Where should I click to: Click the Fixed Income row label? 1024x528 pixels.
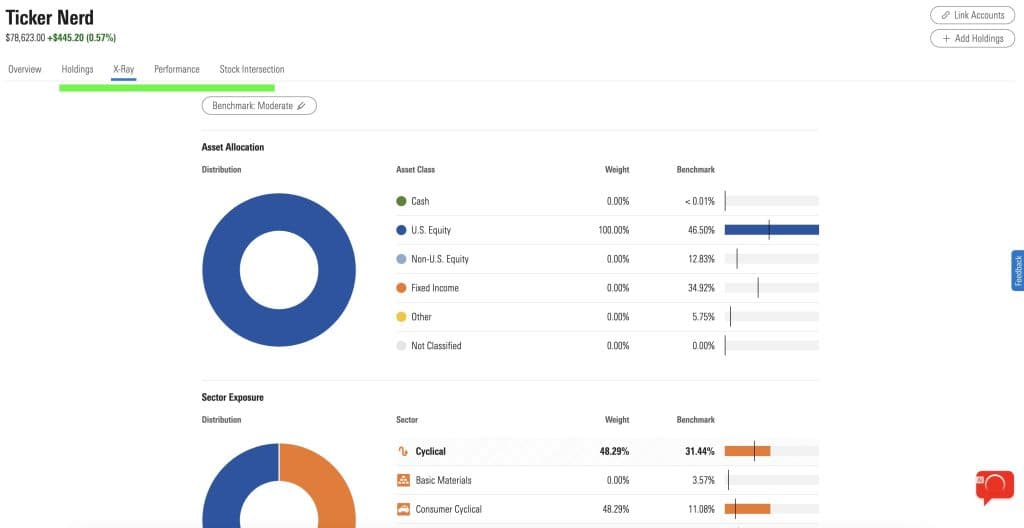435,288
